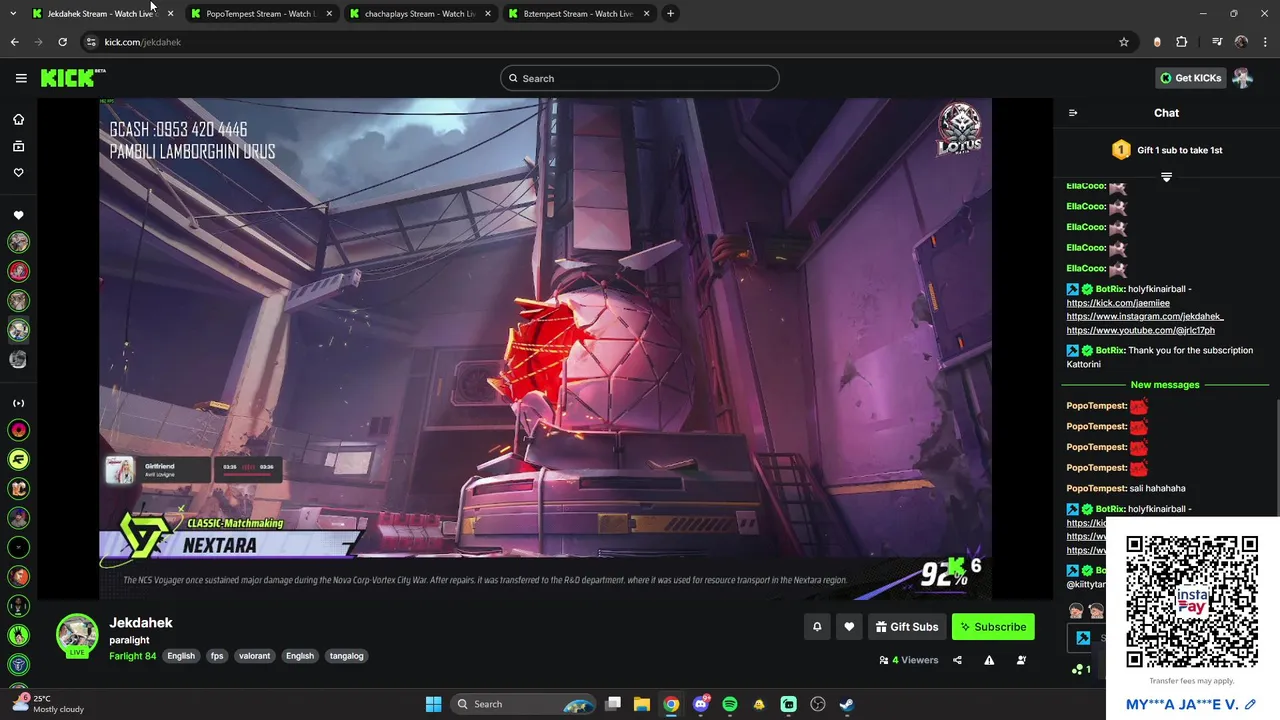Image resolution: width=1280 pixels, height=720 pixels.
Task: Click the tangalog tag
Action: [x=346, y=656]
